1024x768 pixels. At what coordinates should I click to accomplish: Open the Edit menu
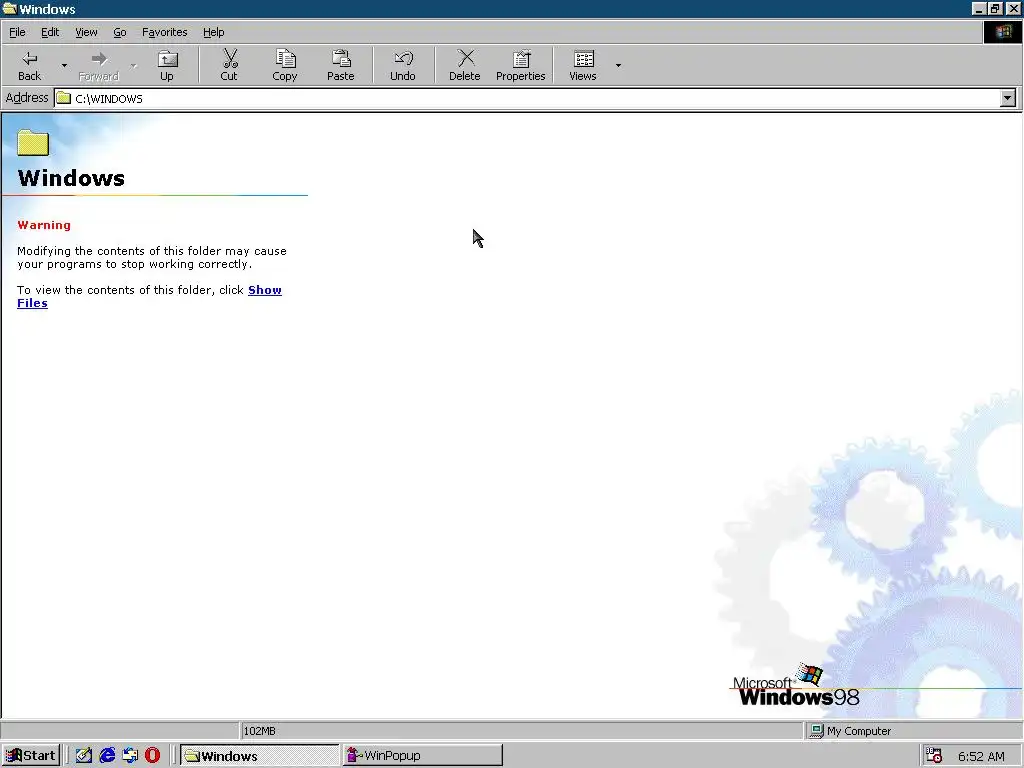coord(50,32)
